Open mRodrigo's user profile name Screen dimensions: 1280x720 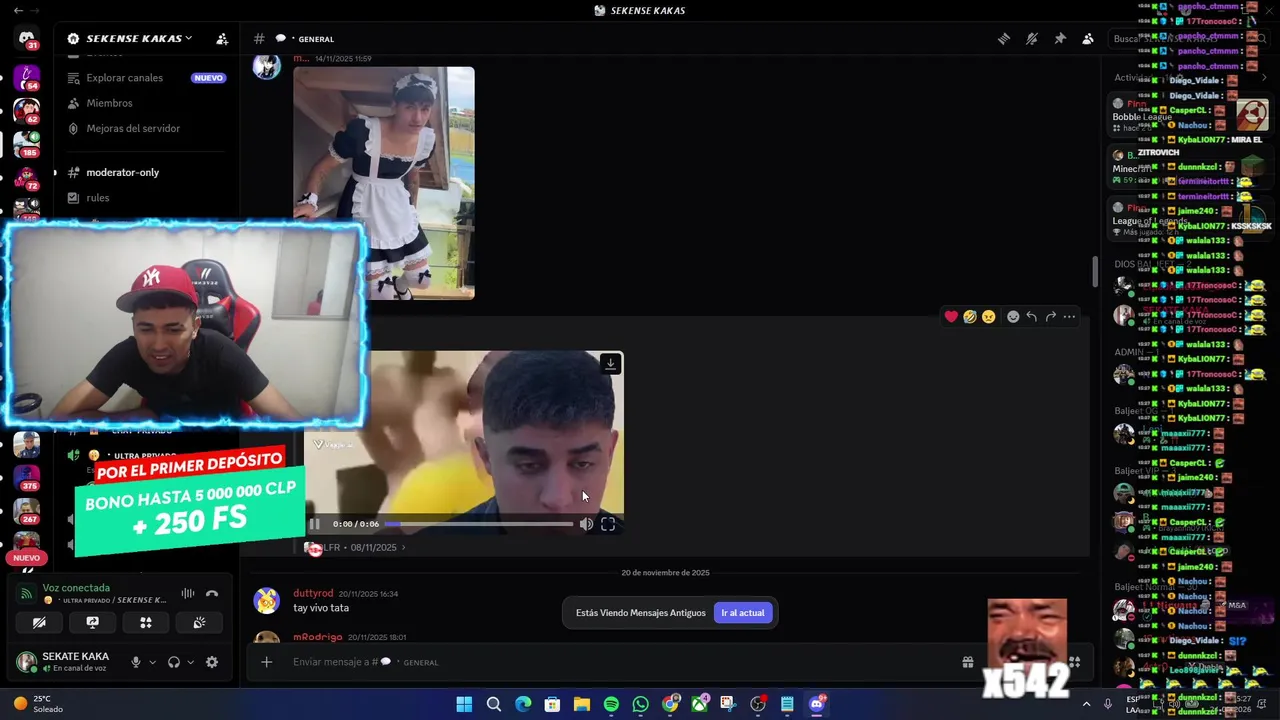click(319, 637)
